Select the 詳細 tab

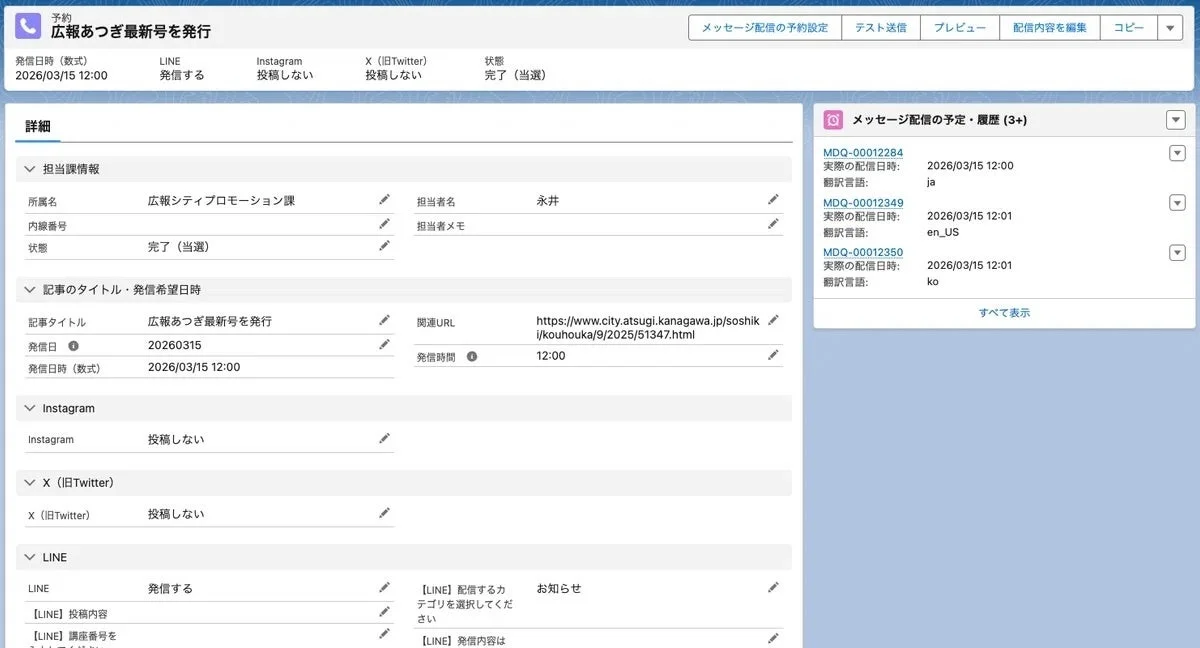point(37,128)
